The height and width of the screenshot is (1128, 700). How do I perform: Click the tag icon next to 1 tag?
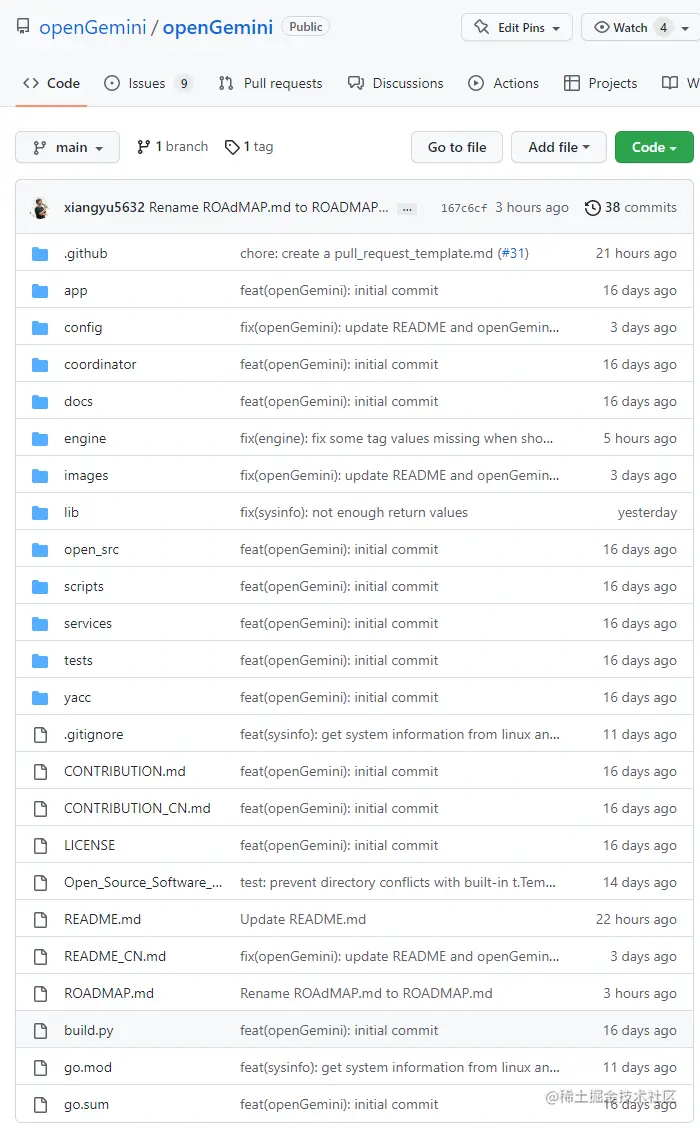(232, 147)
